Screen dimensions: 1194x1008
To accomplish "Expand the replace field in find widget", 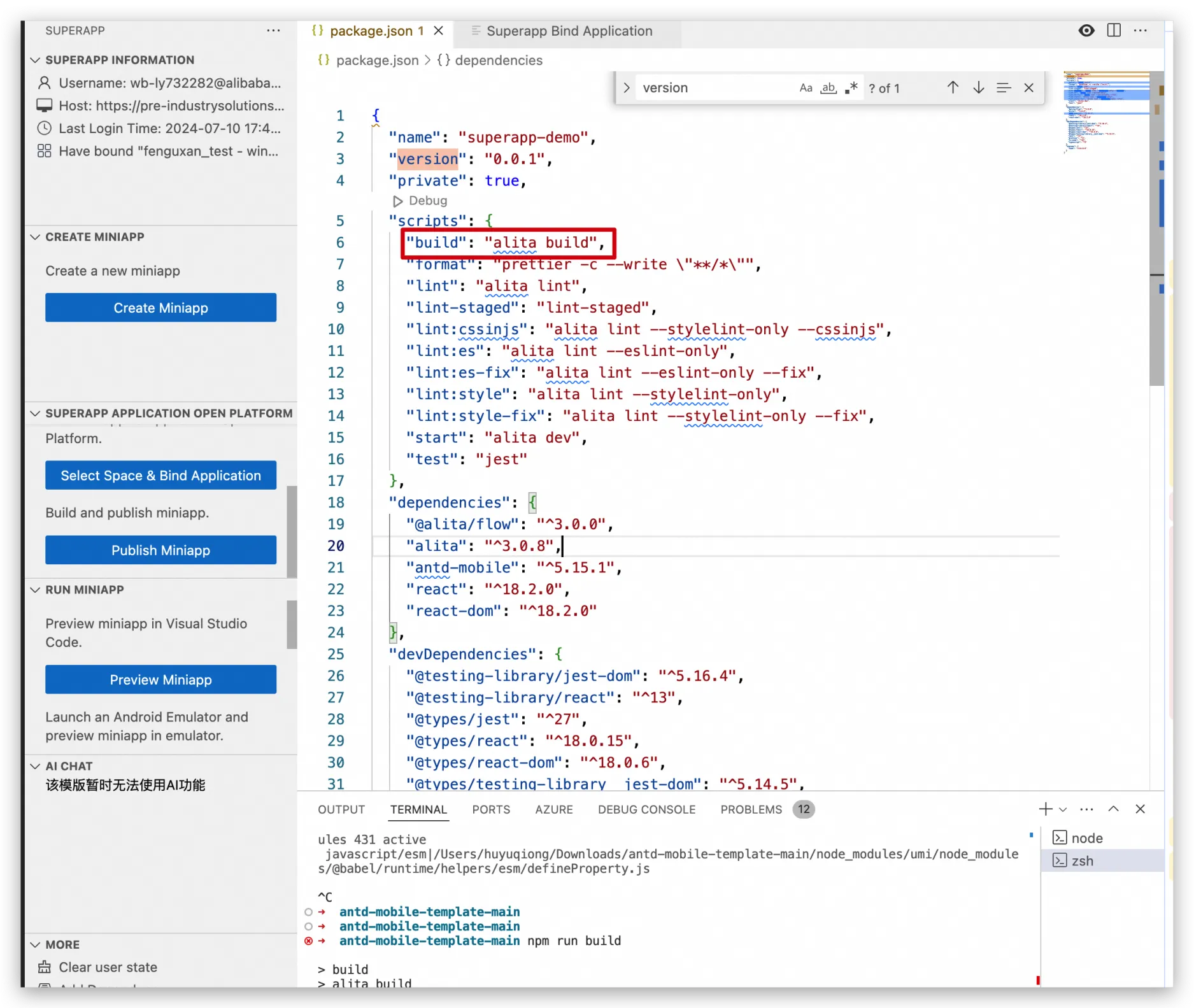I will point(627,88).
